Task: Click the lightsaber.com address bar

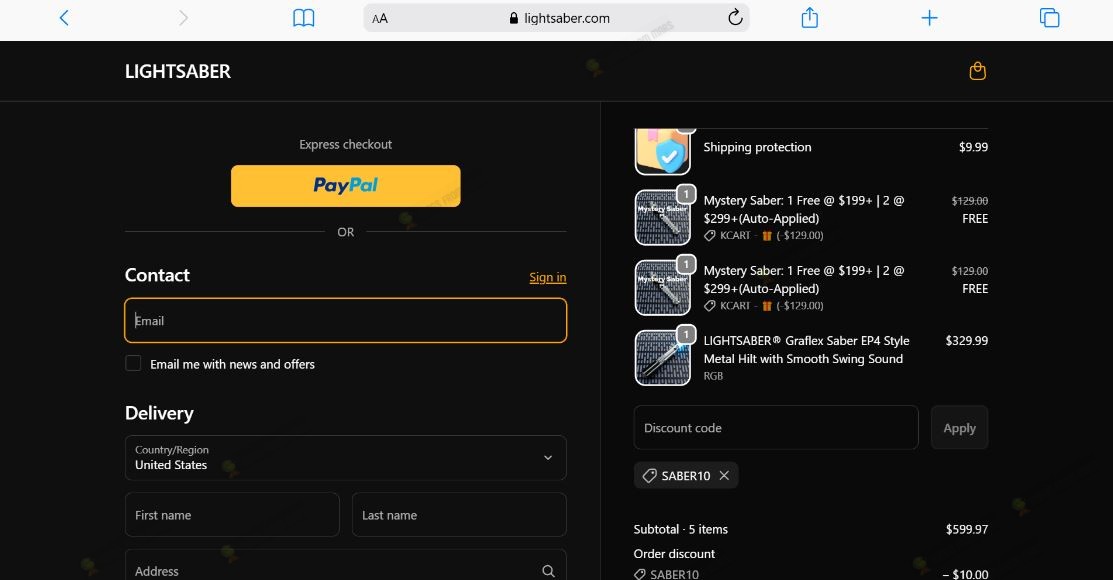Action: (556, 18)
